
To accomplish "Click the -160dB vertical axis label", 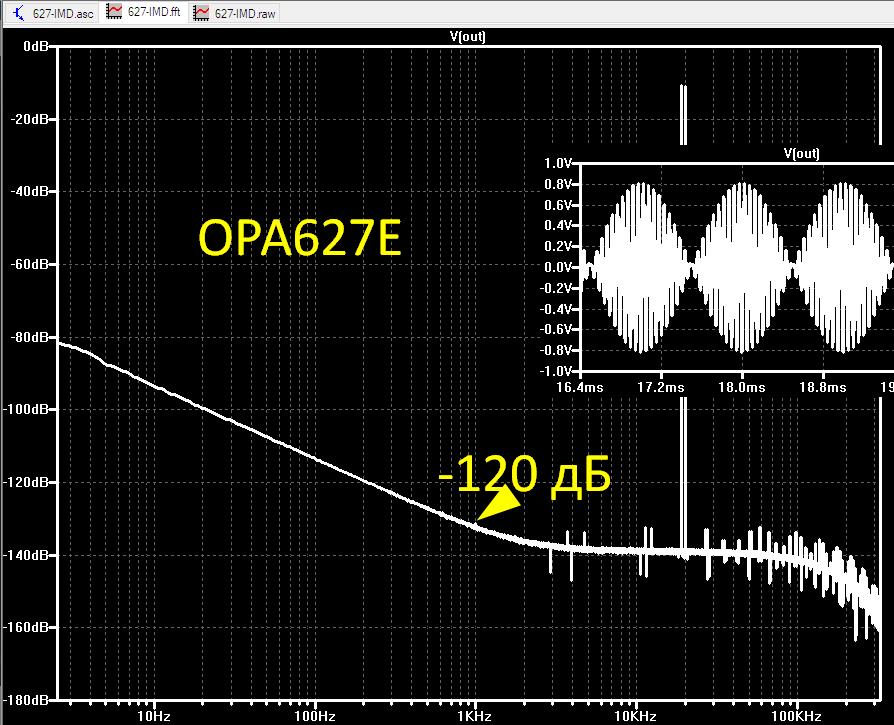I will pos(26,627).
